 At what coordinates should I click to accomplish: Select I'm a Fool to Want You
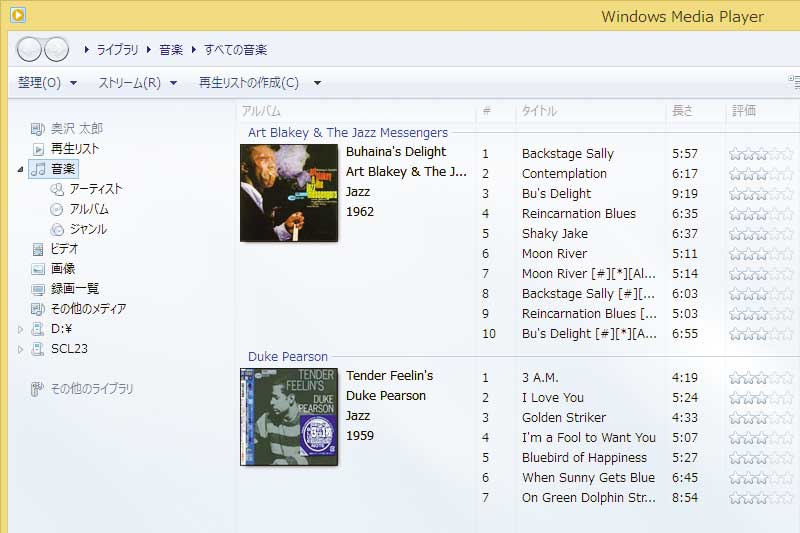[x=589, y=438]
